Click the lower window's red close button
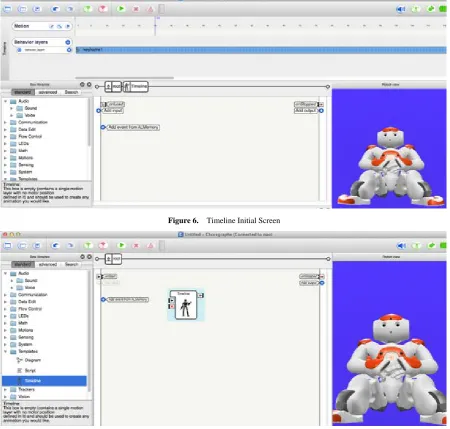This screenshot has width=450, height=429. click(x=5, y=234)
